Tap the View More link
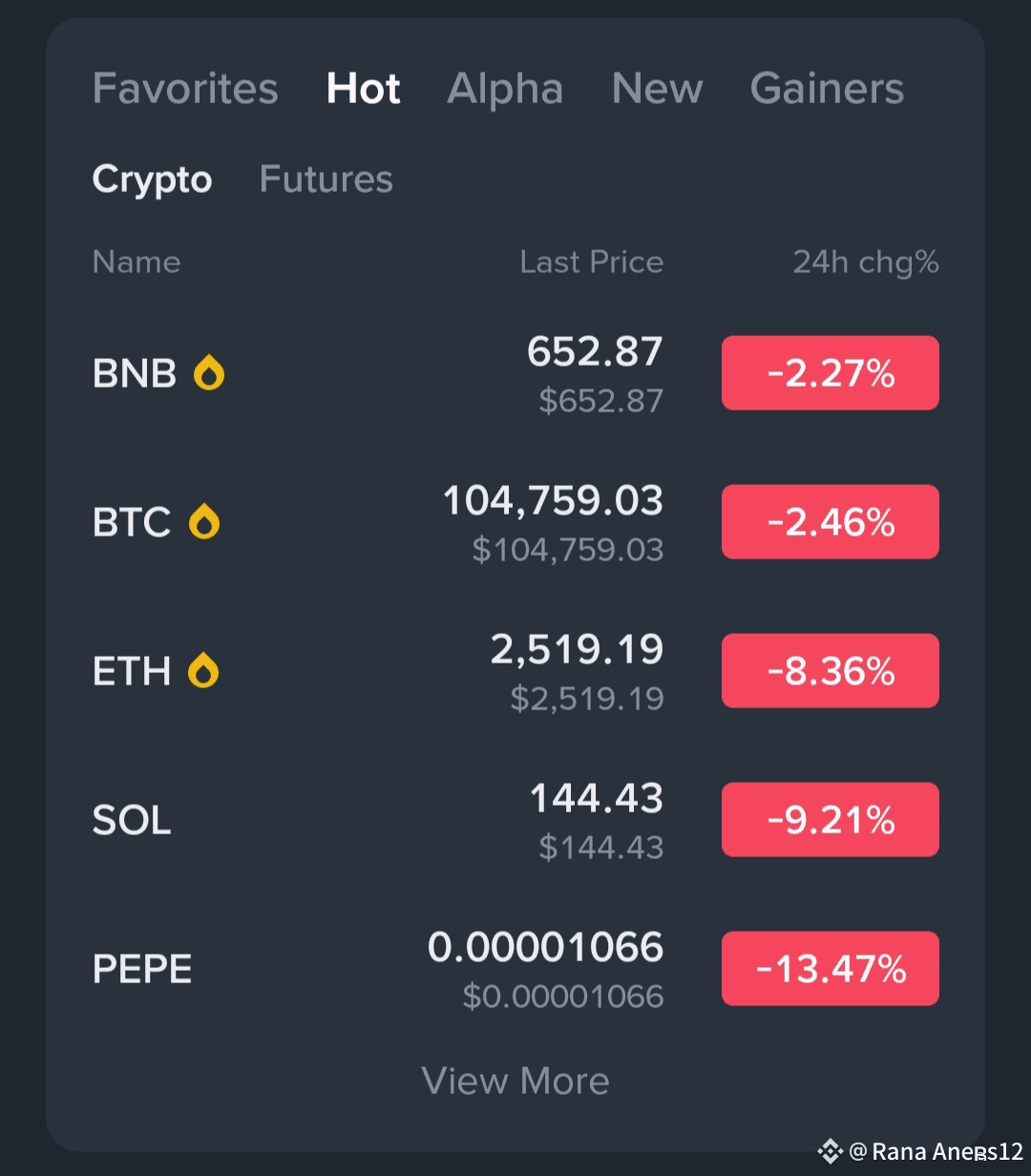This screenshot has height=1176, width=1031. (515, 1081)
